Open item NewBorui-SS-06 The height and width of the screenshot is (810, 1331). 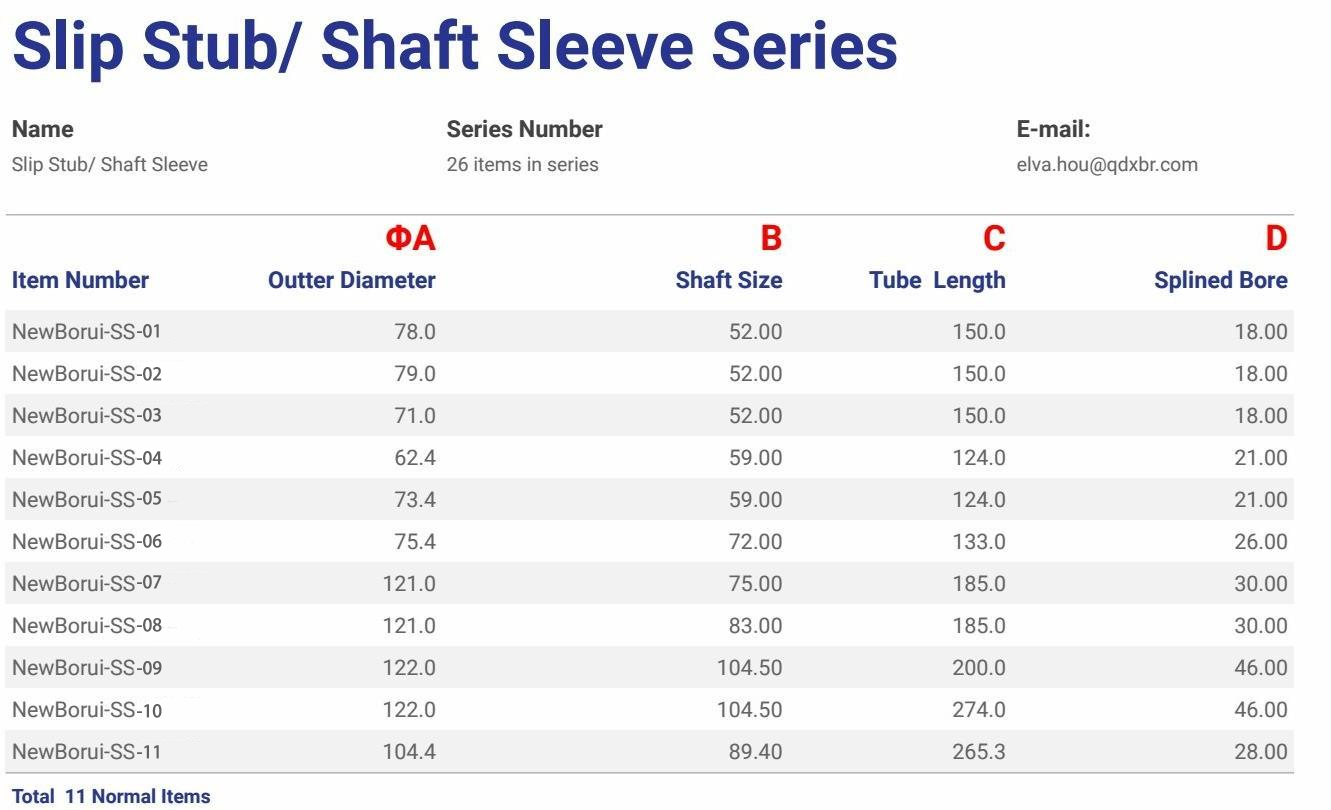pyautogui.click(x=87, y=542)
